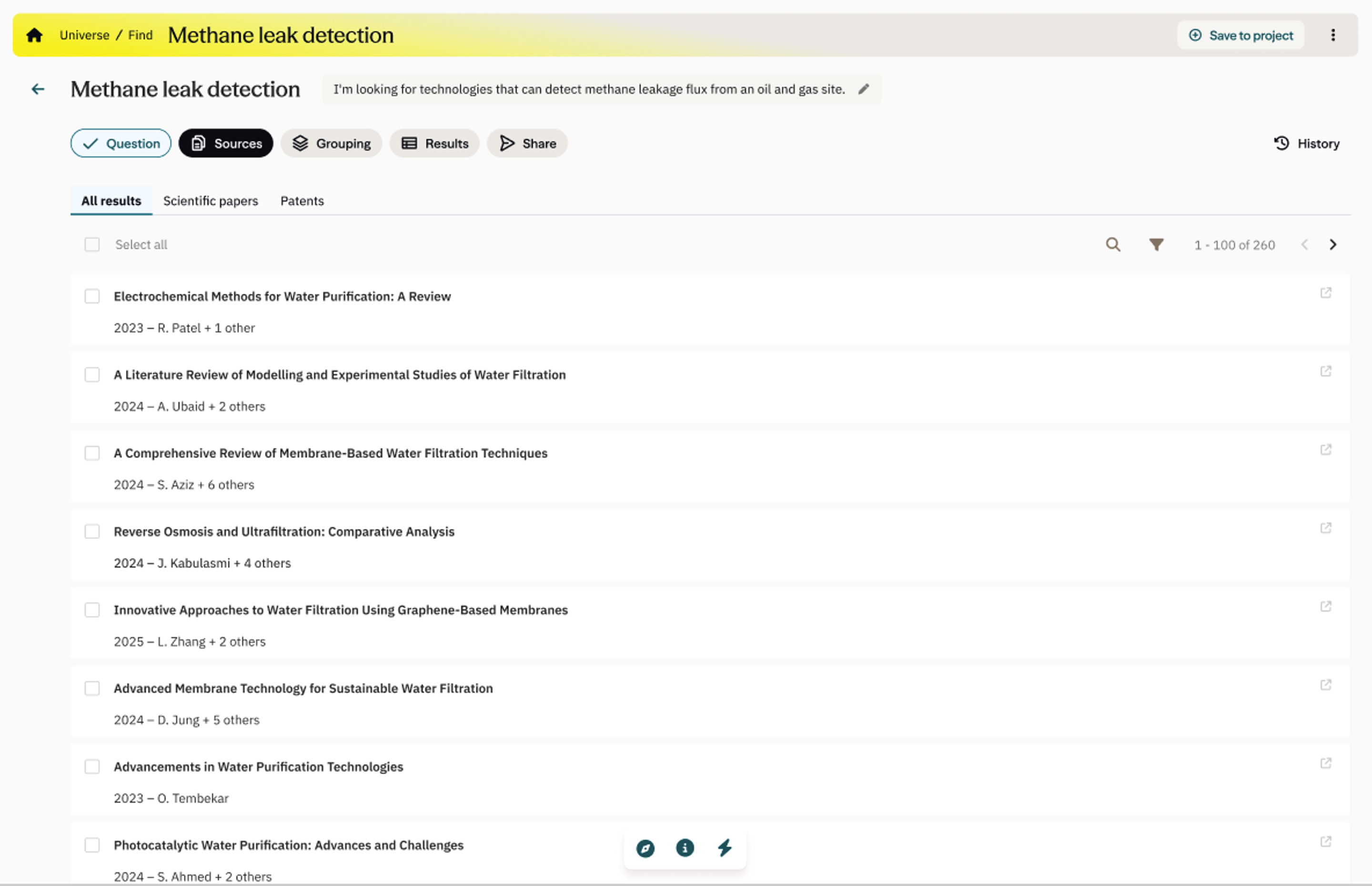Switch to the Patents tab
The height and width of the screenshot is (886, 1372).
302,201
